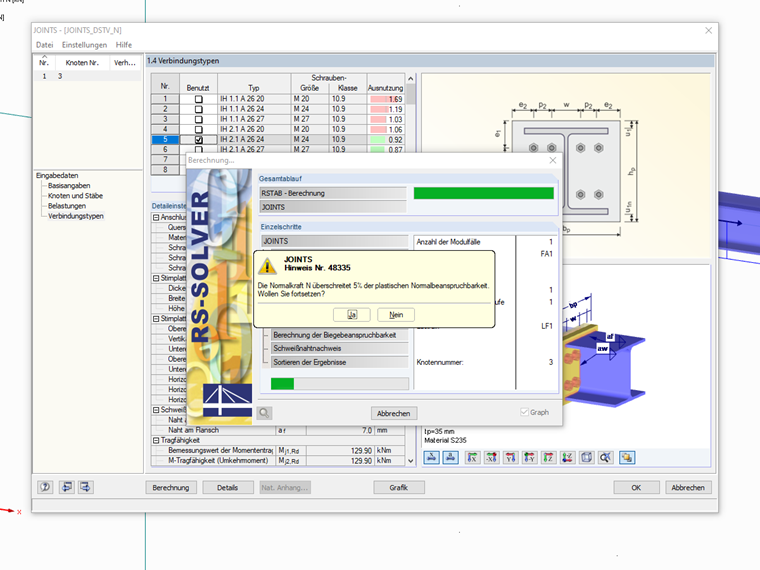Collapse the Tragfähigkeit group
Screen dimensions: 760x570
156,440
